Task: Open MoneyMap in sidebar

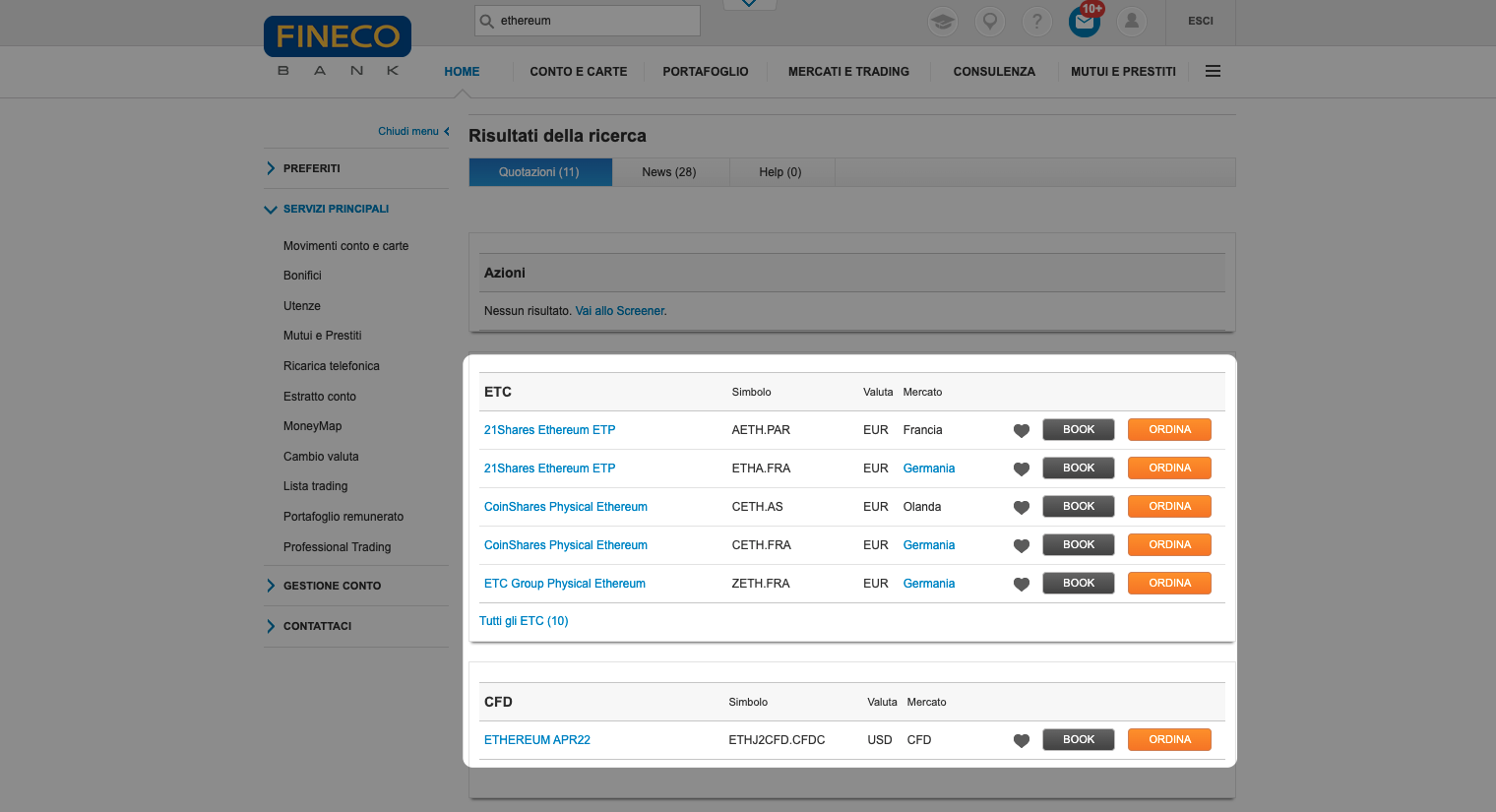Action: click(x=313, y=426)
